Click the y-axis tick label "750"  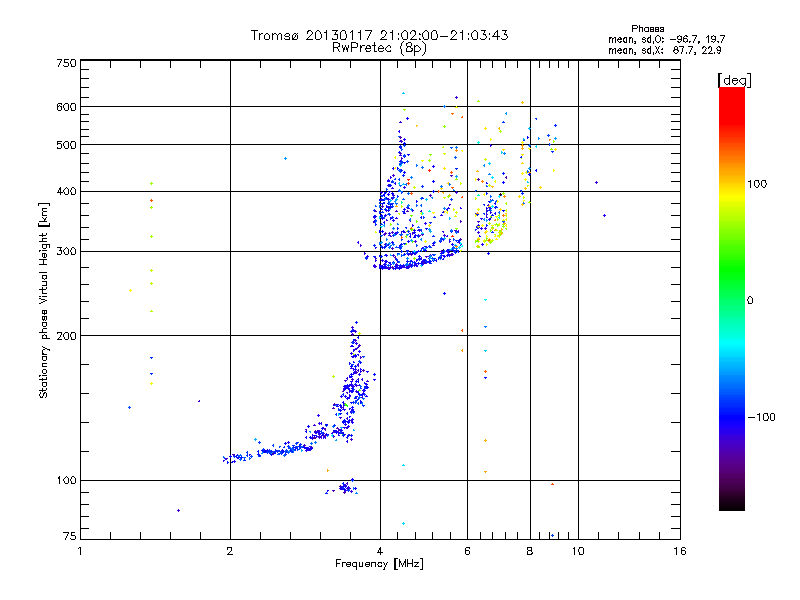point(66,63)
